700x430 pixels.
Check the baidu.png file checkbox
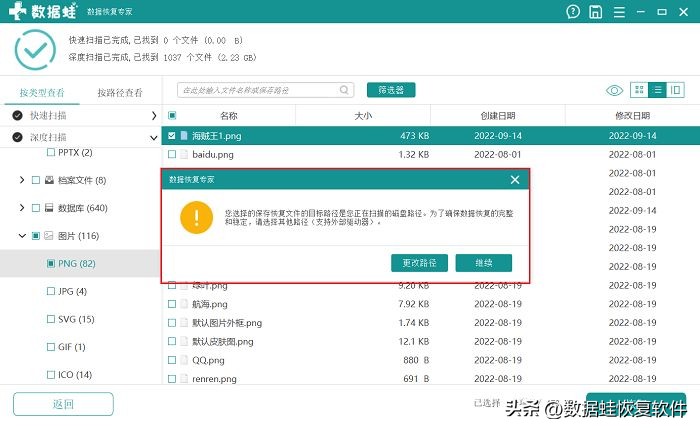172,155
